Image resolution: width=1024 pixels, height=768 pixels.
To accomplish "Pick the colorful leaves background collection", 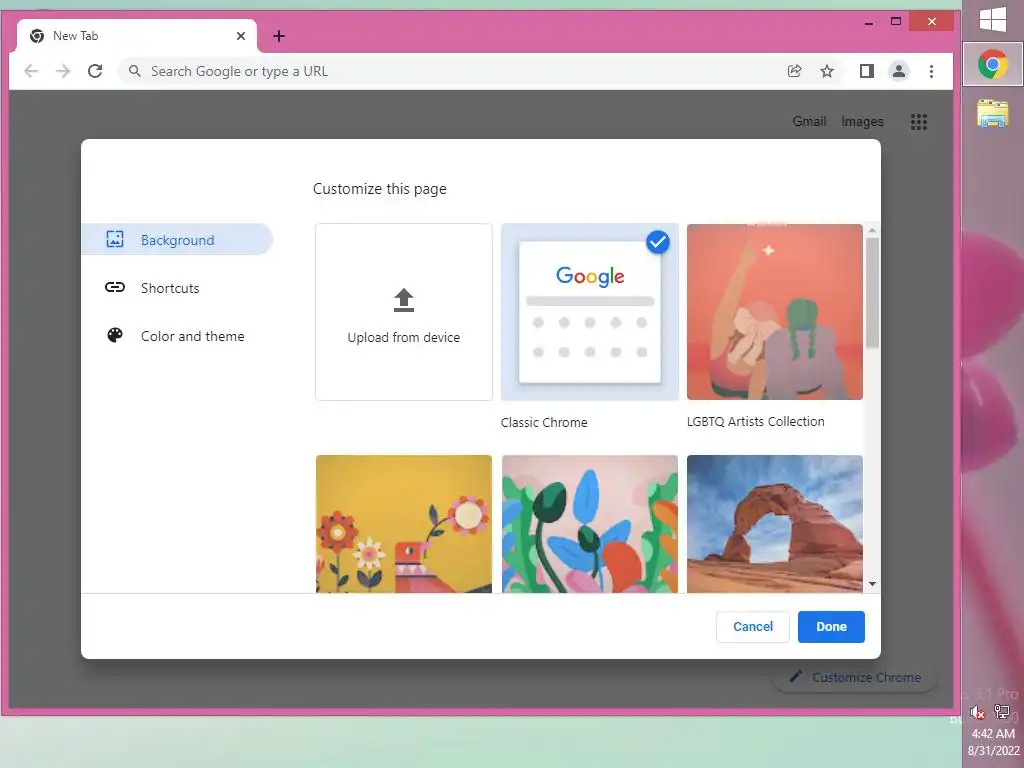I will click(590, 524).
